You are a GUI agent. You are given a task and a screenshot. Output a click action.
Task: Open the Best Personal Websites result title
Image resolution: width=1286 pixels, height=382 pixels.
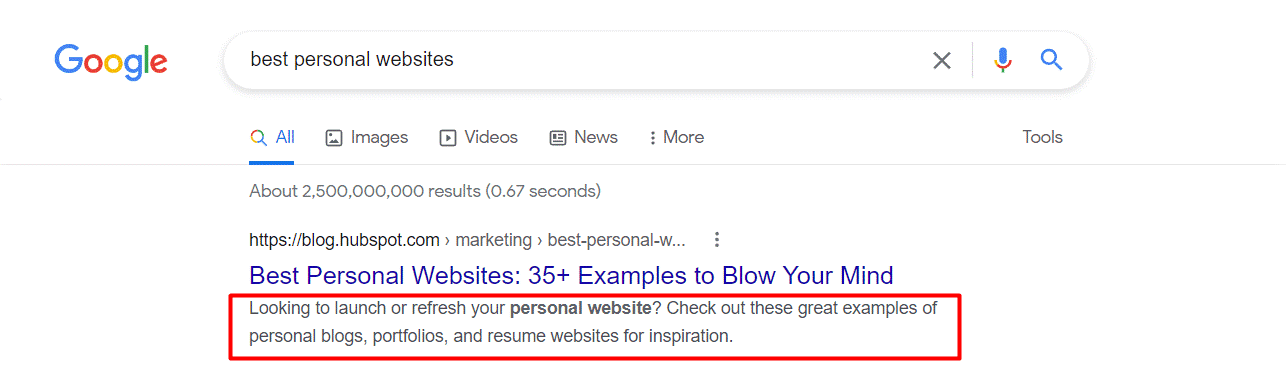pyautogui.click(x=571, y=275)
